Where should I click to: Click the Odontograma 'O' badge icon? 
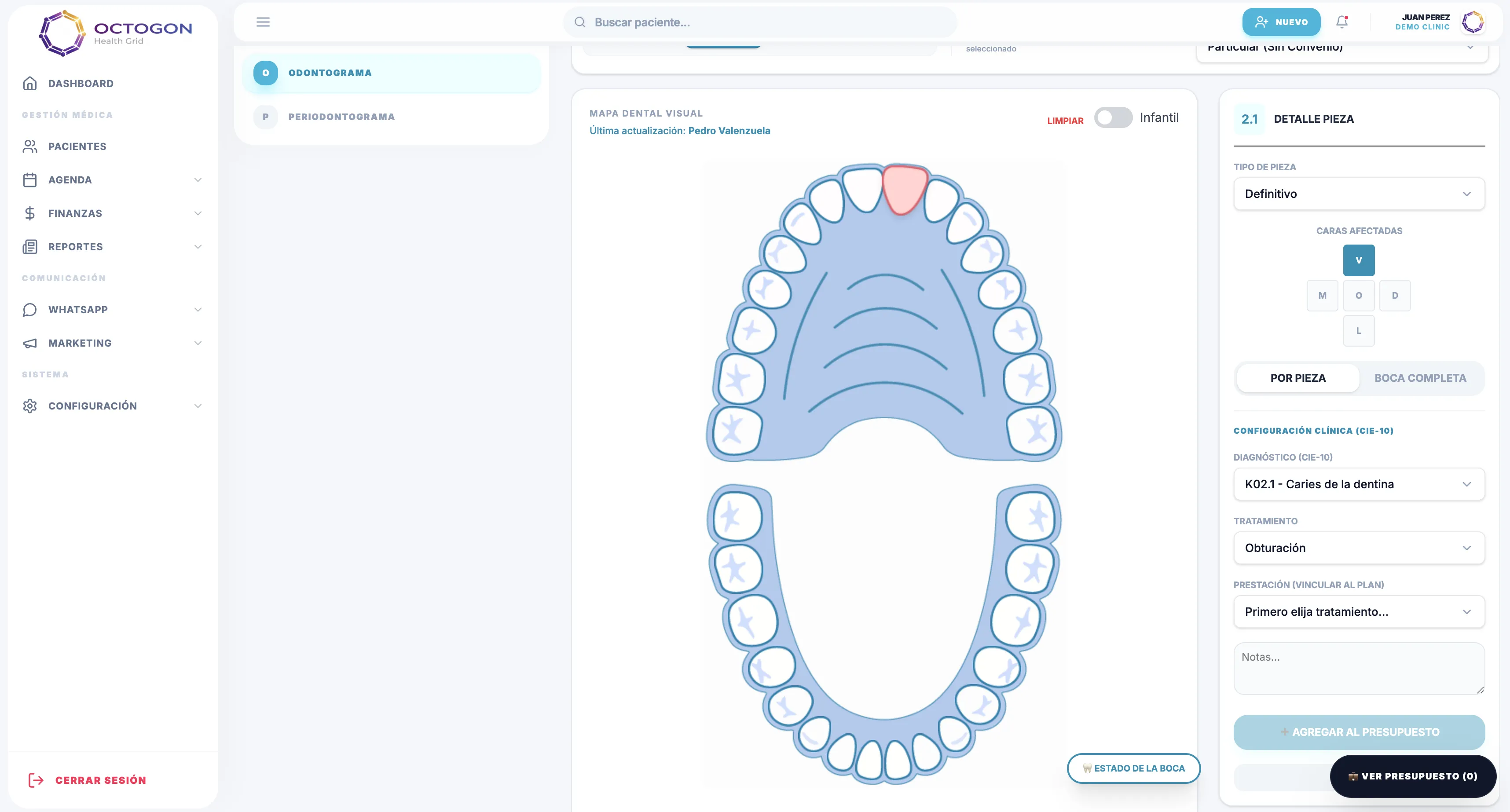point(266,73)
